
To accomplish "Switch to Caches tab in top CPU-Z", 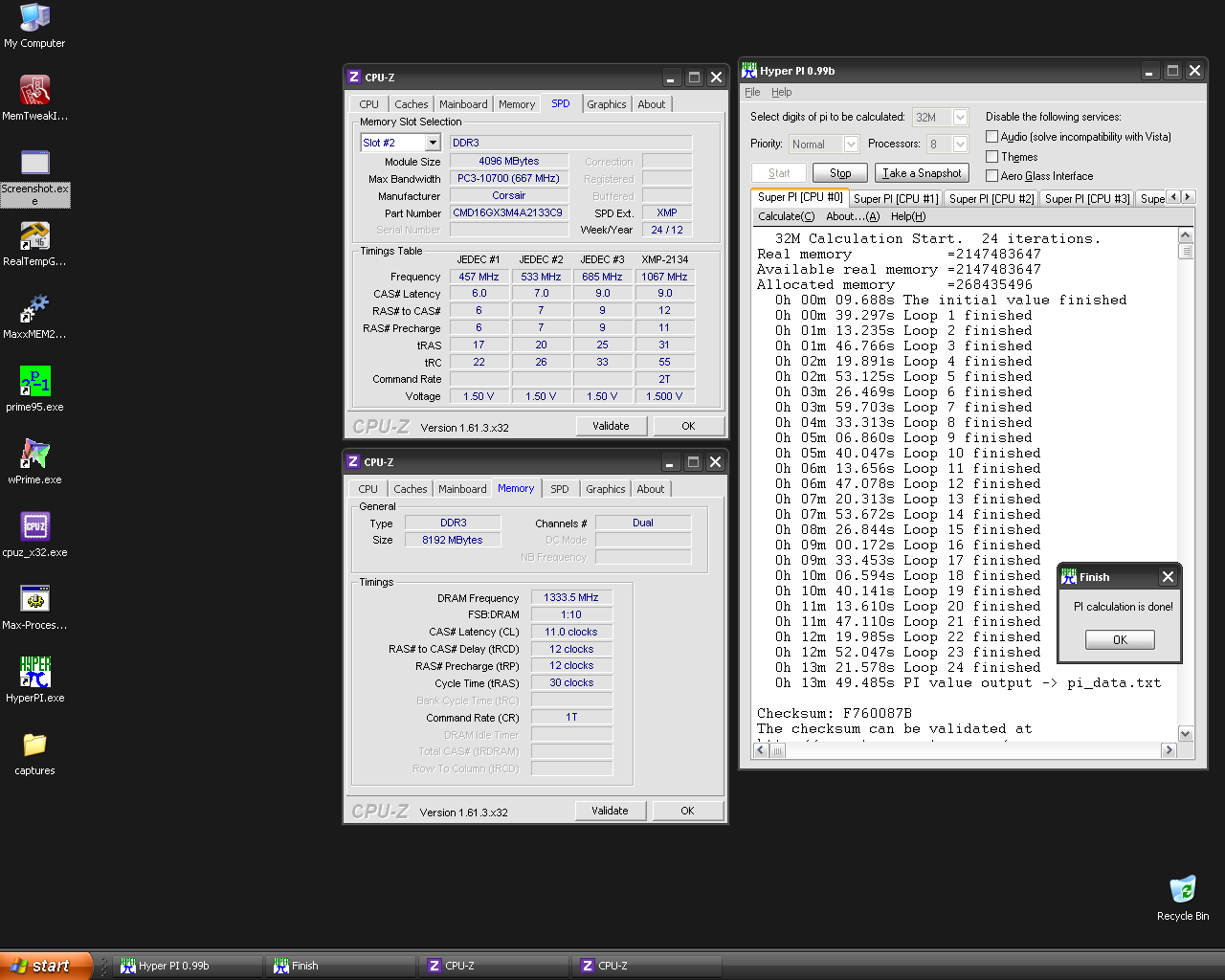I will tap(412, 104).
